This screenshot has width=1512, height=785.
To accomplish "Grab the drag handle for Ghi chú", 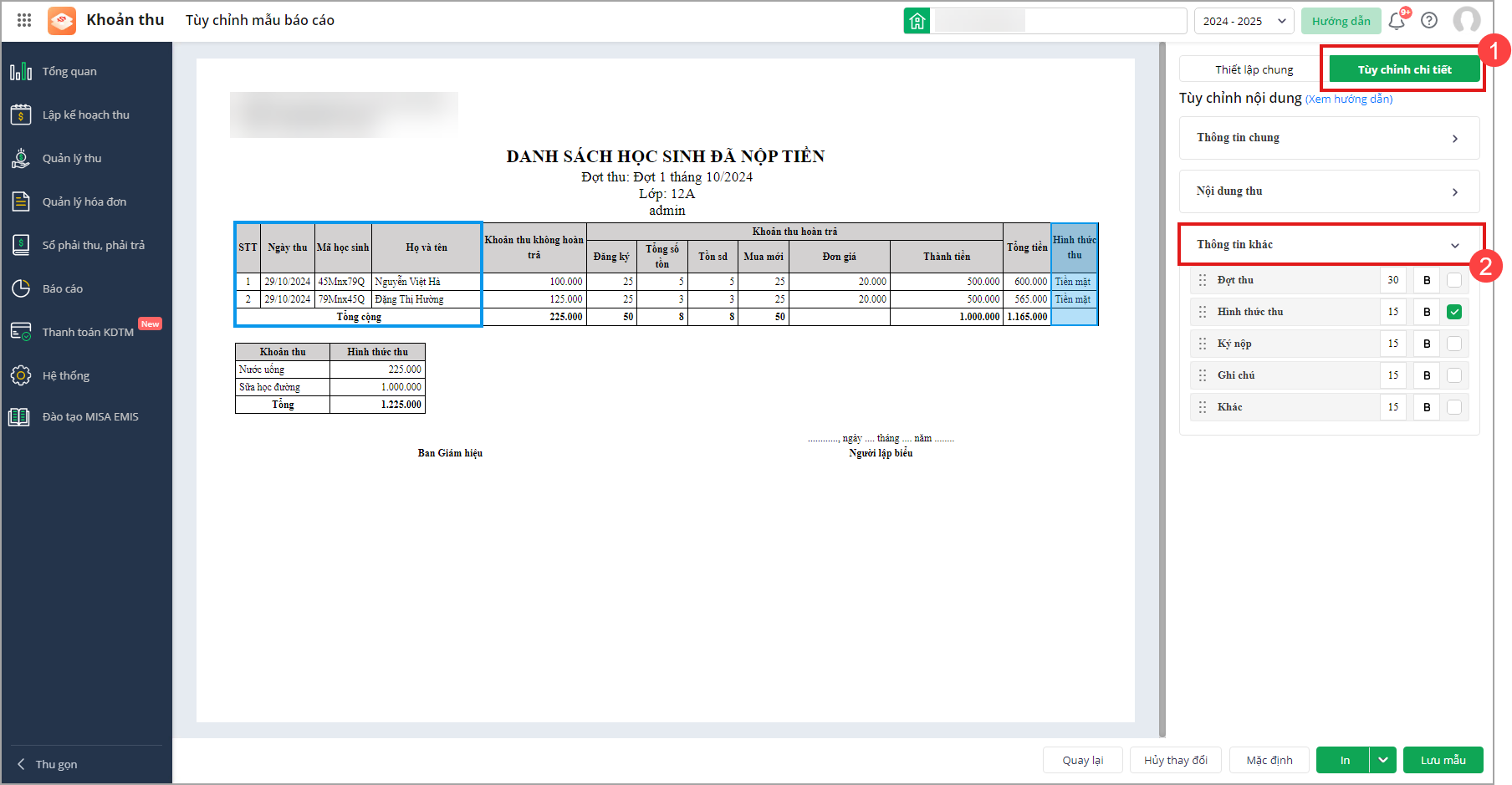I will 1203,375.
